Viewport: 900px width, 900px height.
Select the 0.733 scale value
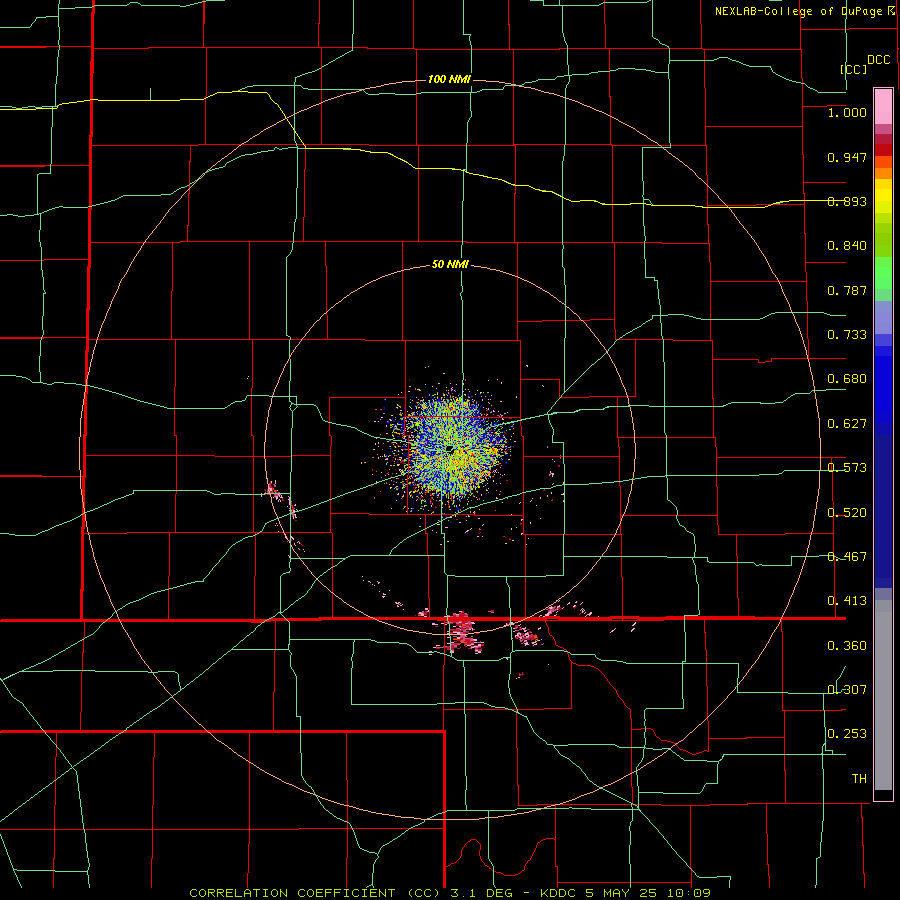tap(847, 335)
